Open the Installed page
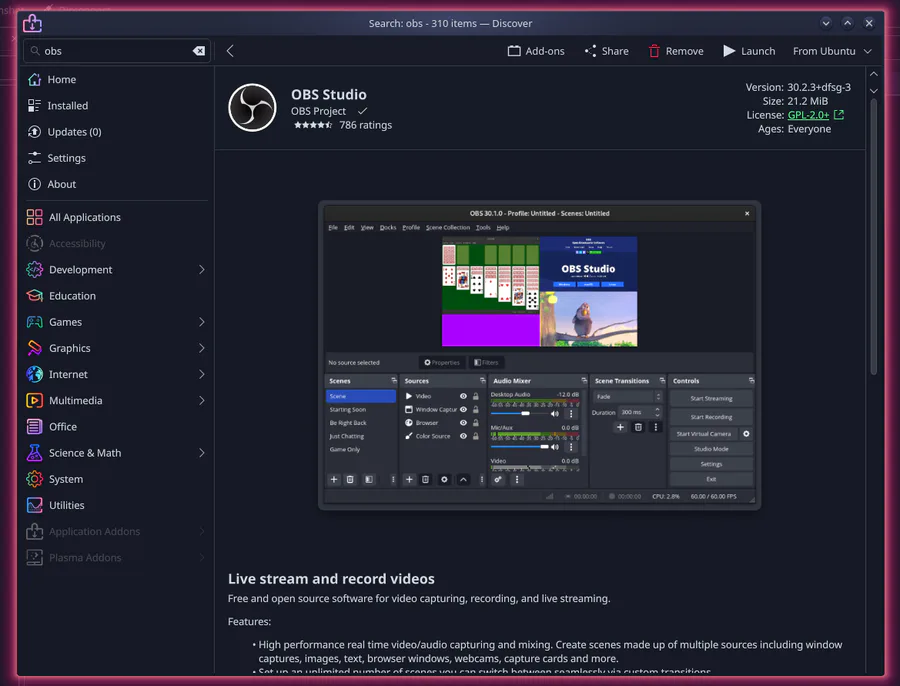The width and height of the screenshot is (900, 686). point(115,106)
